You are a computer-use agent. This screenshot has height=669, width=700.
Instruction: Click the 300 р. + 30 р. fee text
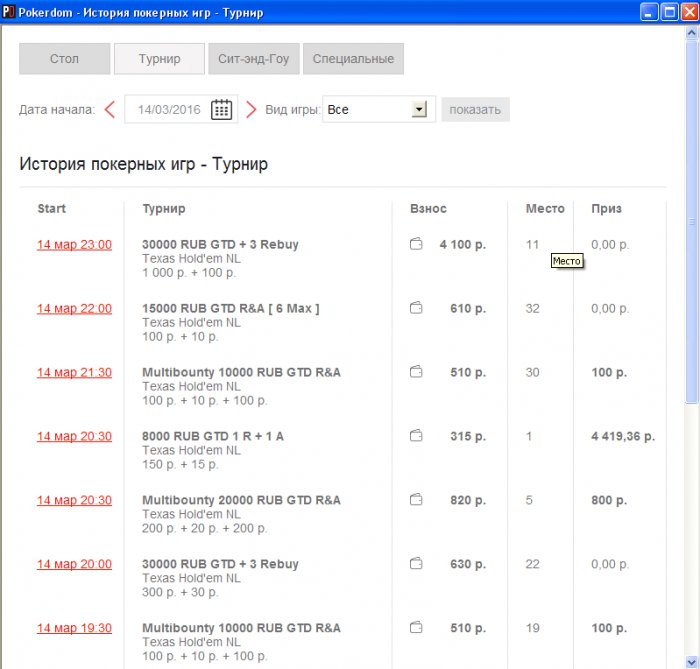click(x=180, y=592)
